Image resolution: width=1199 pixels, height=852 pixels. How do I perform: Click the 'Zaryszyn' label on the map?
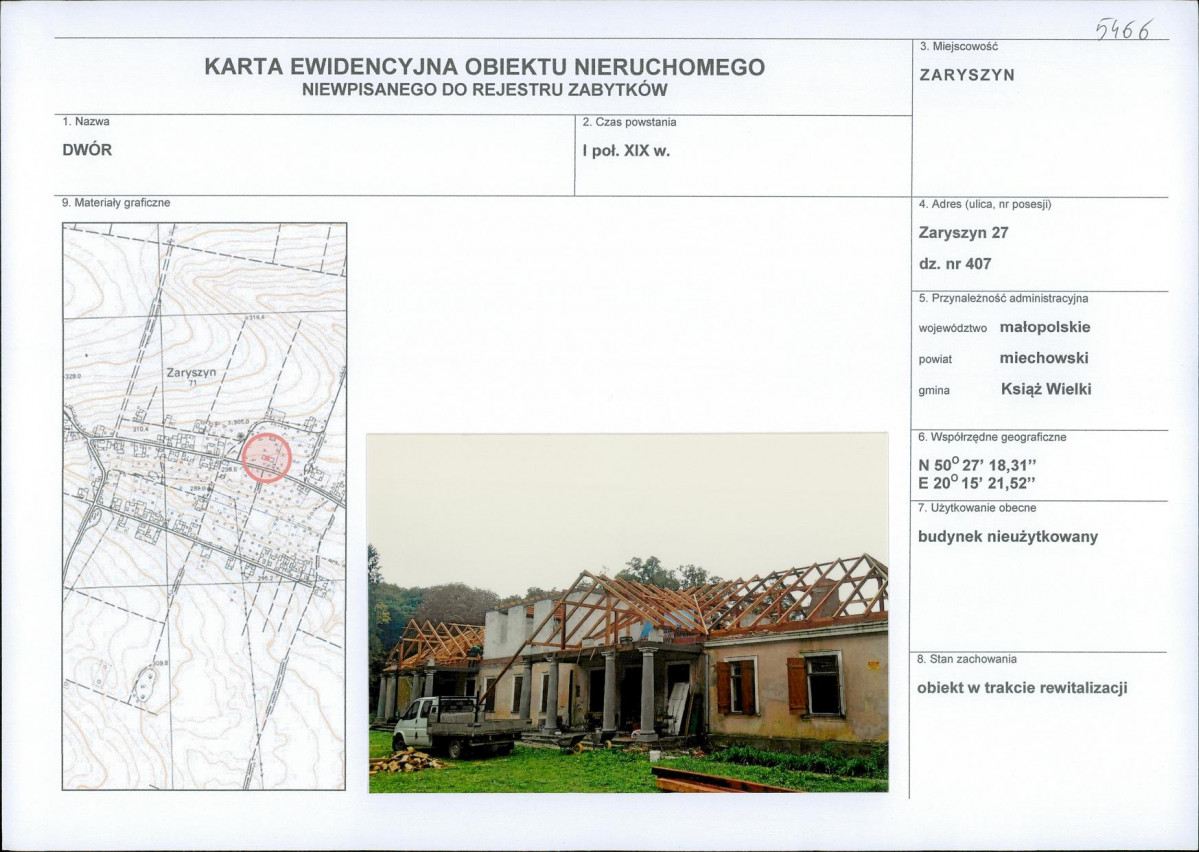pos(191,372)
